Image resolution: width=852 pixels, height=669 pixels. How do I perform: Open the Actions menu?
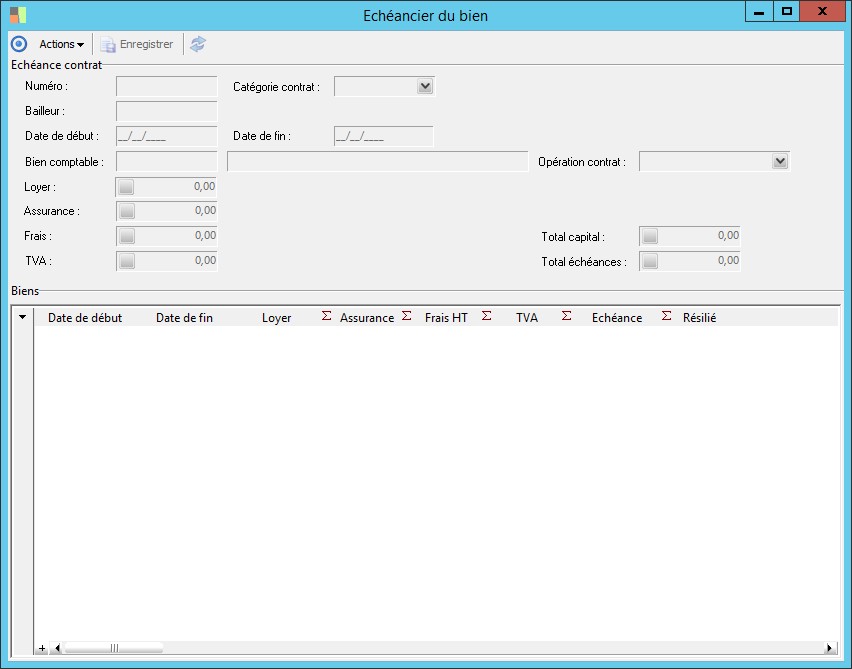coord(61,44)
